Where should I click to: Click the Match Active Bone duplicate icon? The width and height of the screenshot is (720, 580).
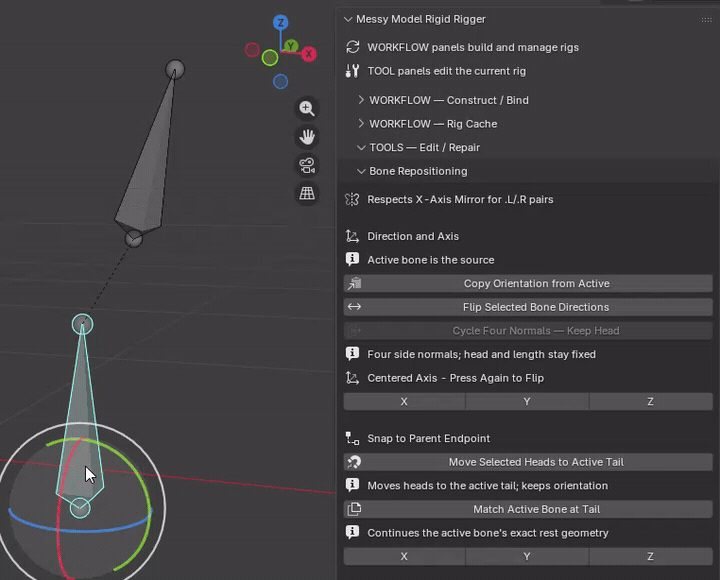click(x=354, y=509)
